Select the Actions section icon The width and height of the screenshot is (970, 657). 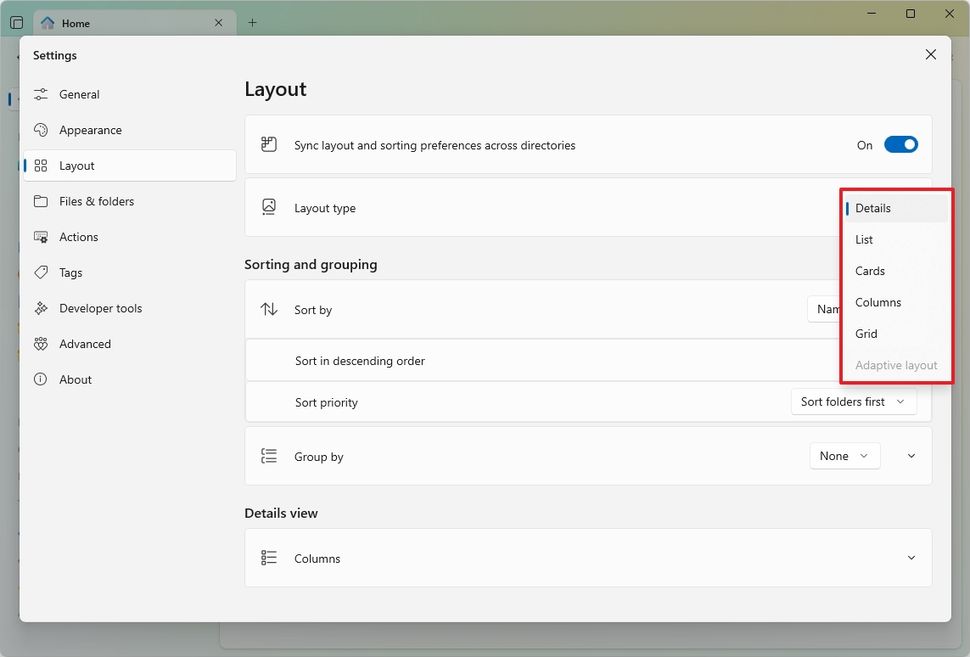pos(40,237)
